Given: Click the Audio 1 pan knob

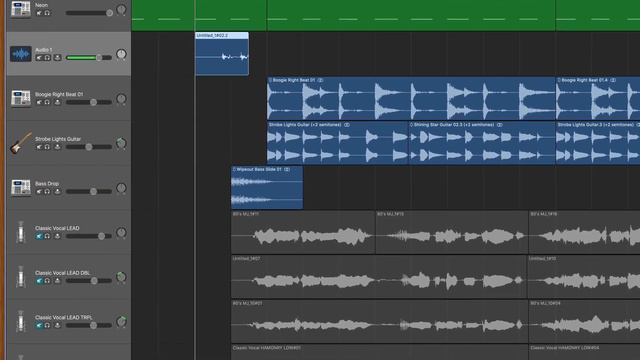Looking at the screenshot, I should [121, 54].
